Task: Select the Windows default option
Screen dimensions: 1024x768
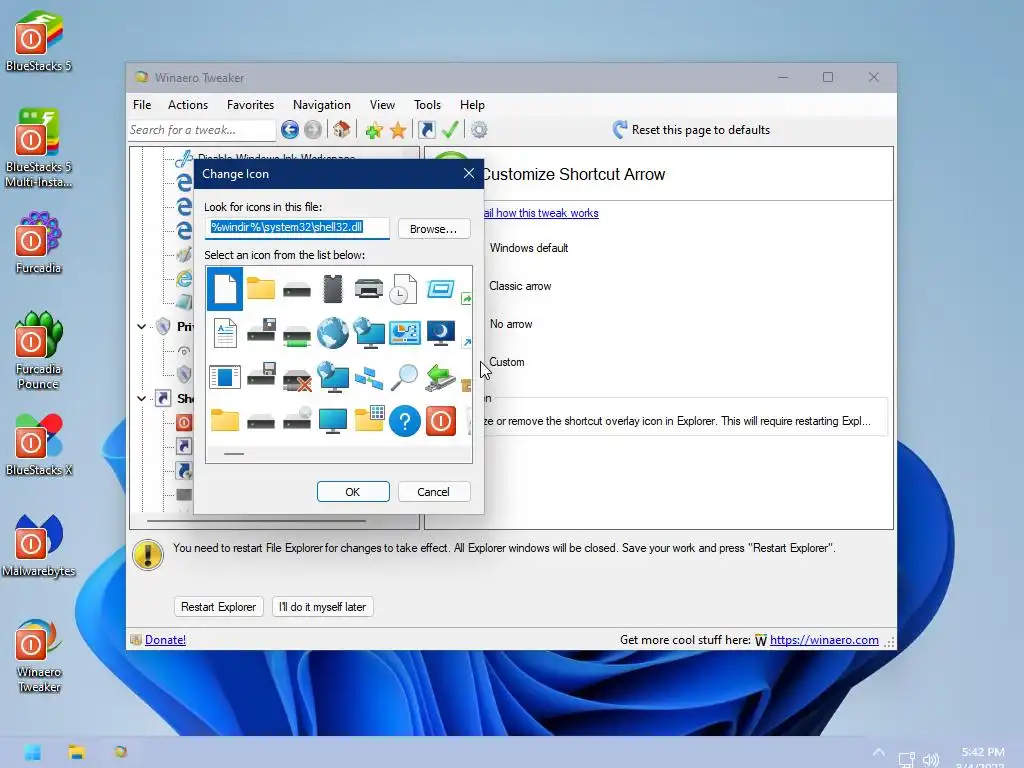Action: 528,248
